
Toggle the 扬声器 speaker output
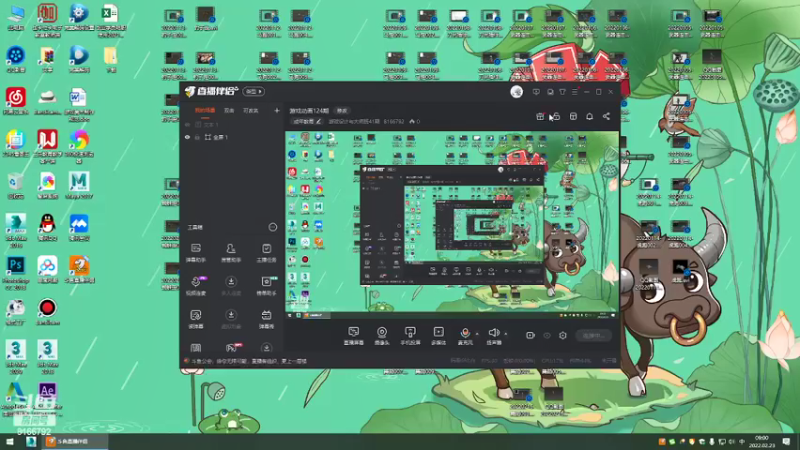tap(493, 336)
